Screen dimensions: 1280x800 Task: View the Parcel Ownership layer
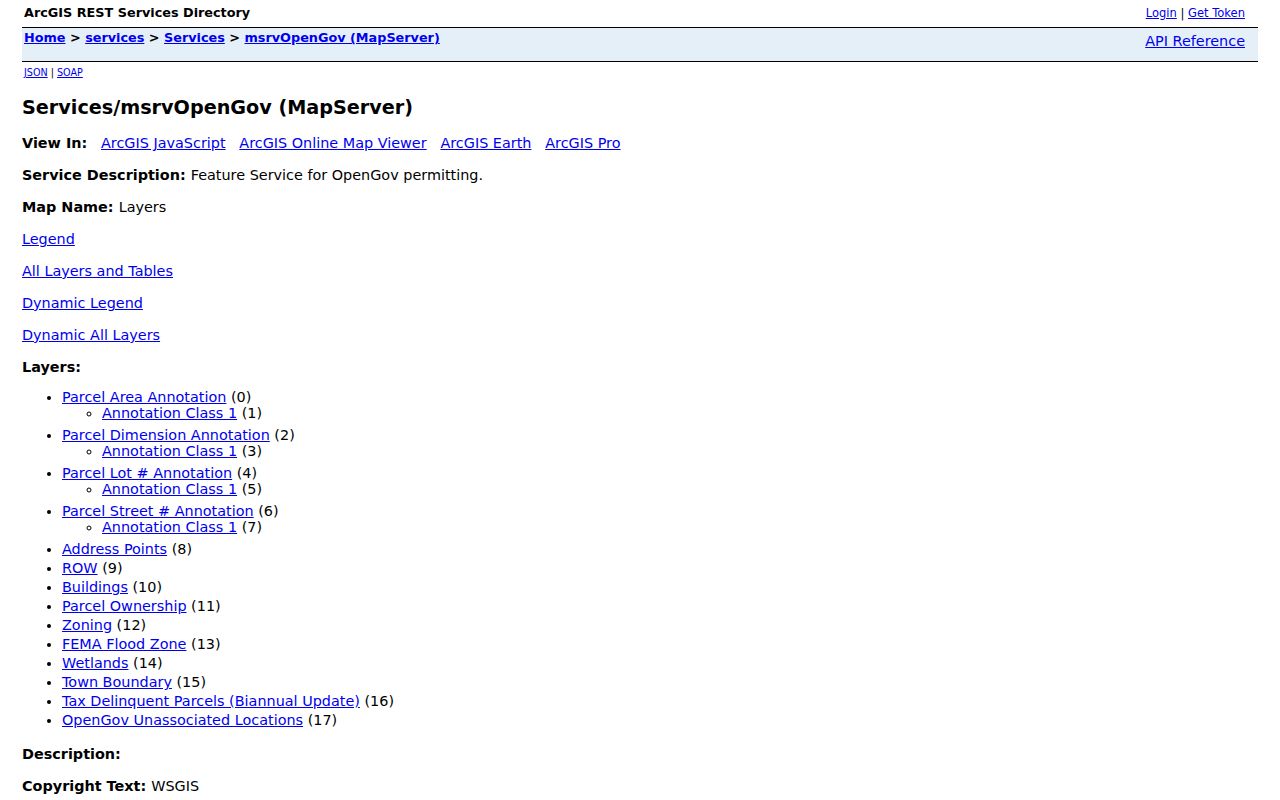[x=124, y=606]
